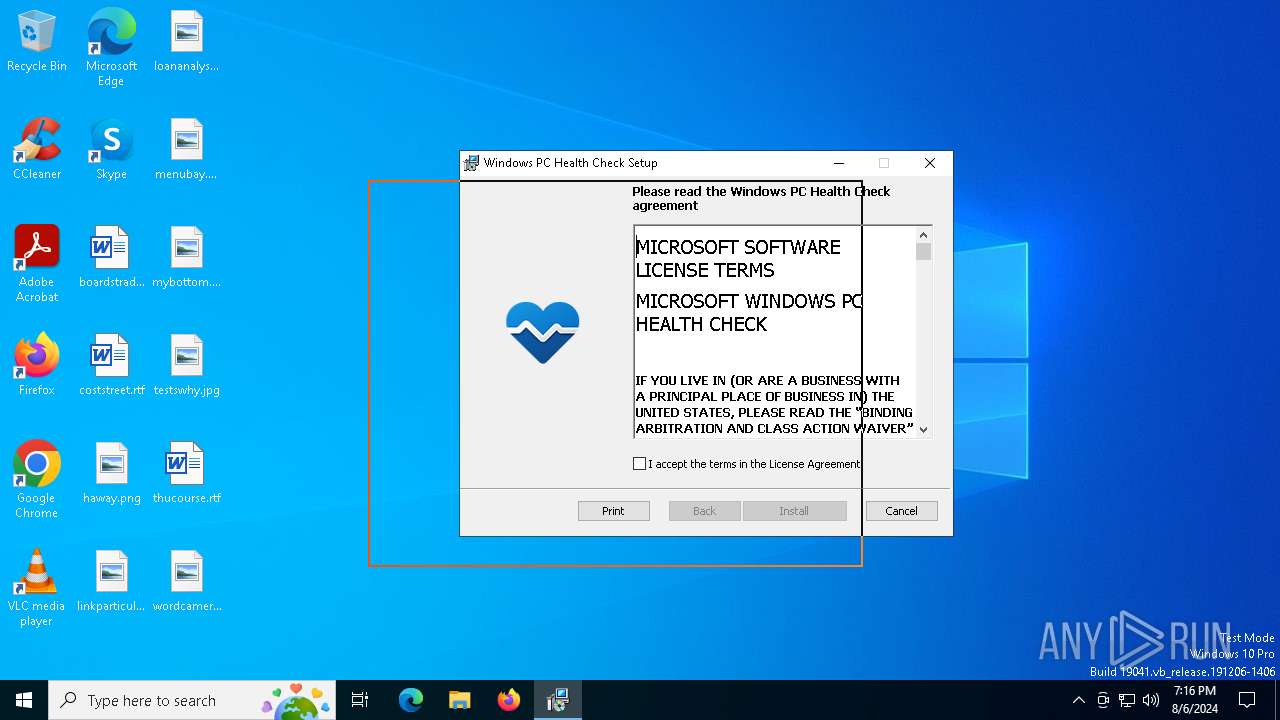1280x720 pixels.
Task: Open File Explorer from the taskbar
Action: [460, 700]
